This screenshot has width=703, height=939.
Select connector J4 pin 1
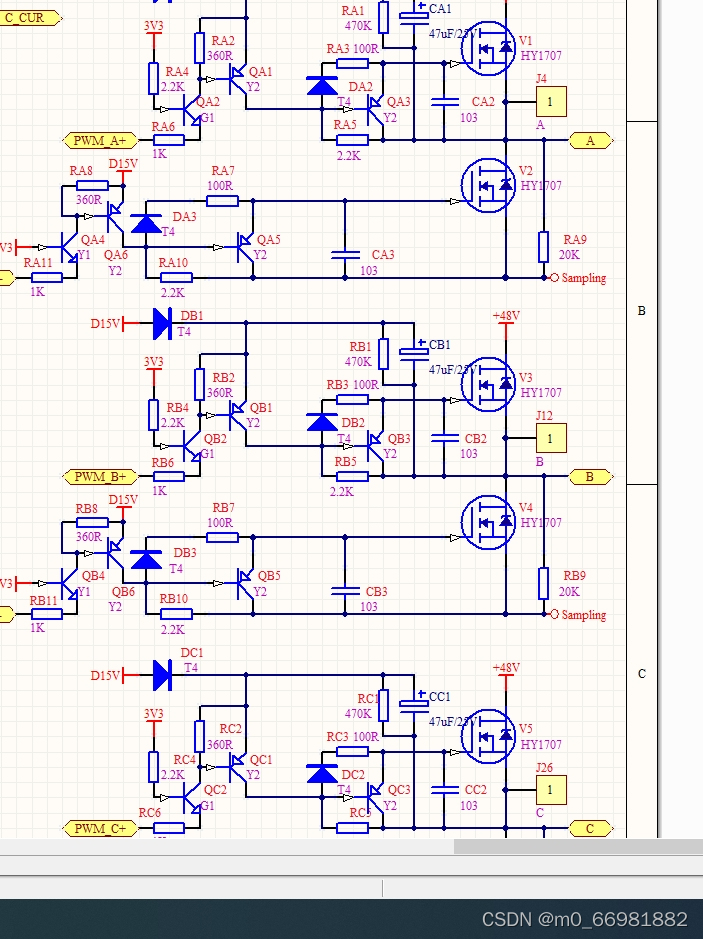coord(550,102)
